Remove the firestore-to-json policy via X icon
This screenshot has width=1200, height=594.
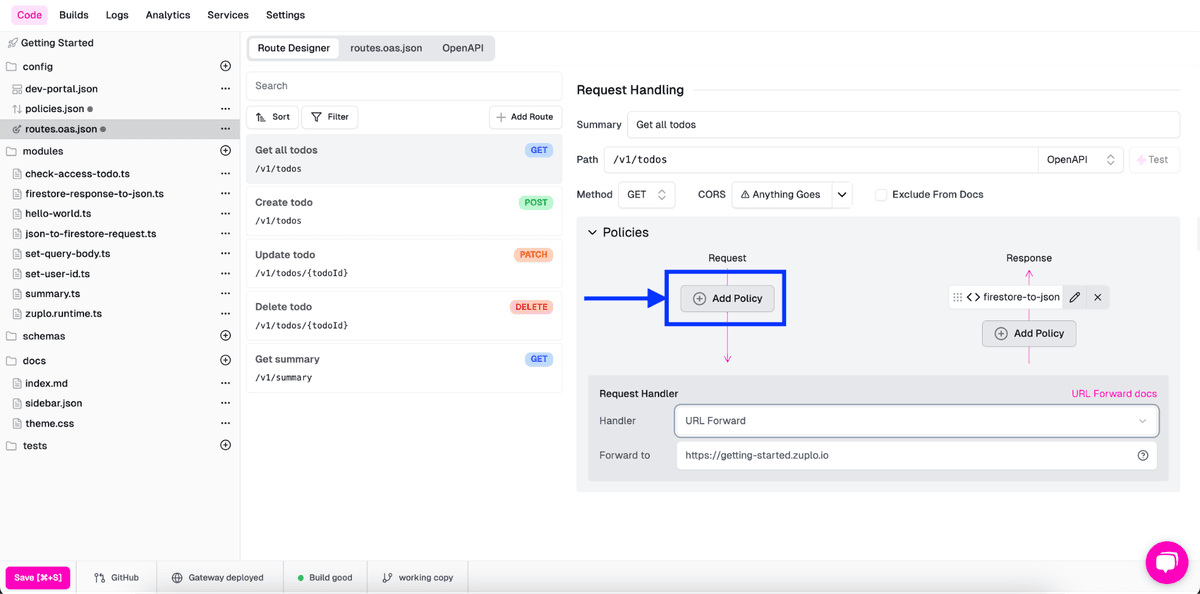pos(1097,297)
